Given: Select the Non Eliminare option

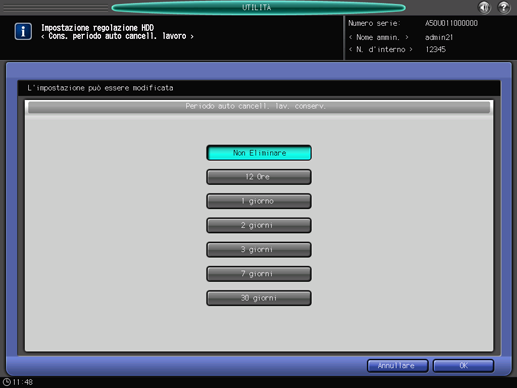Looking at the screenshot, I should tap(259, 153).
